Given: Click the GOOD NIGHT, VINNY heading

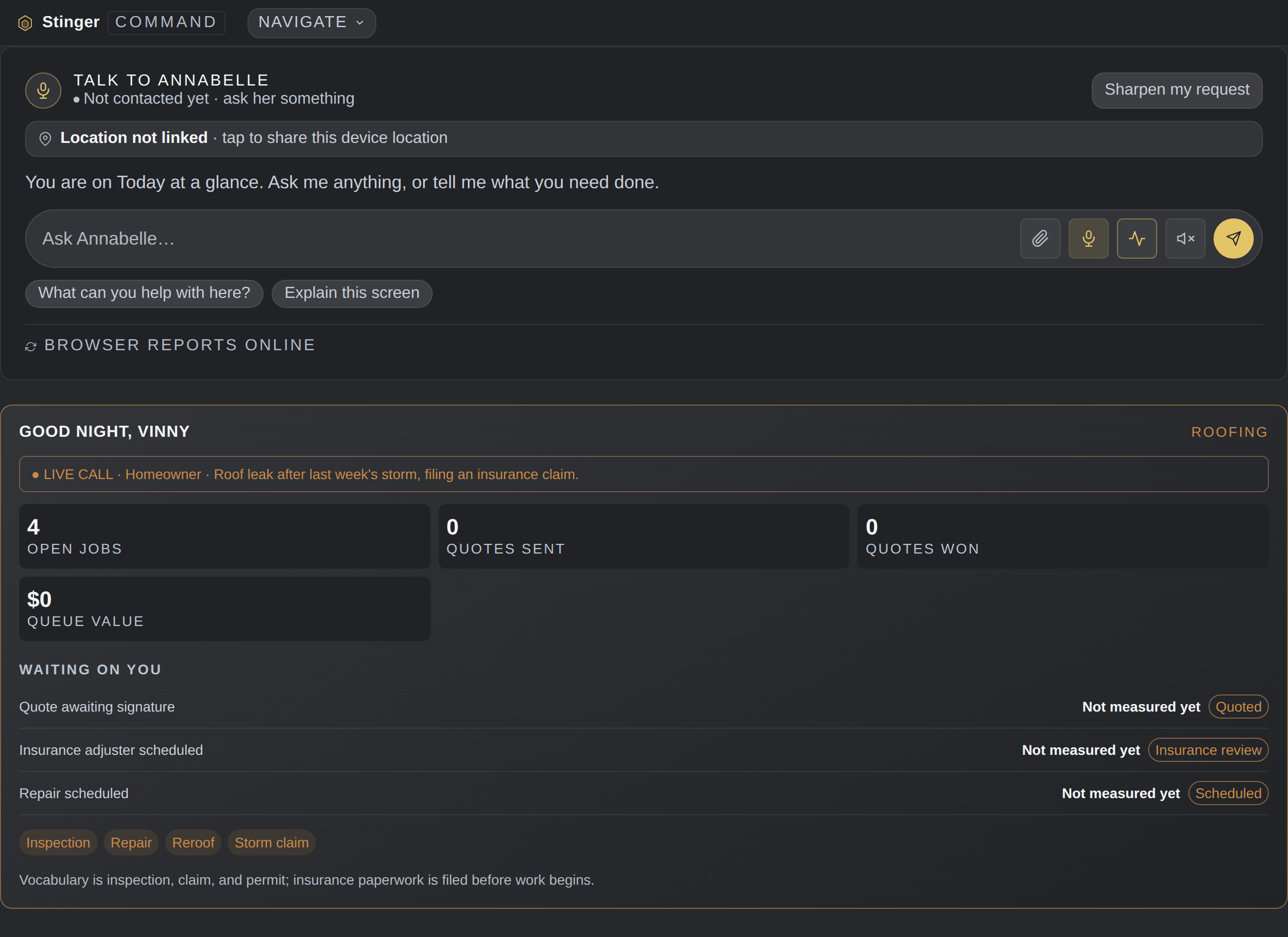Looking at the screenshot, I should 105,432.
